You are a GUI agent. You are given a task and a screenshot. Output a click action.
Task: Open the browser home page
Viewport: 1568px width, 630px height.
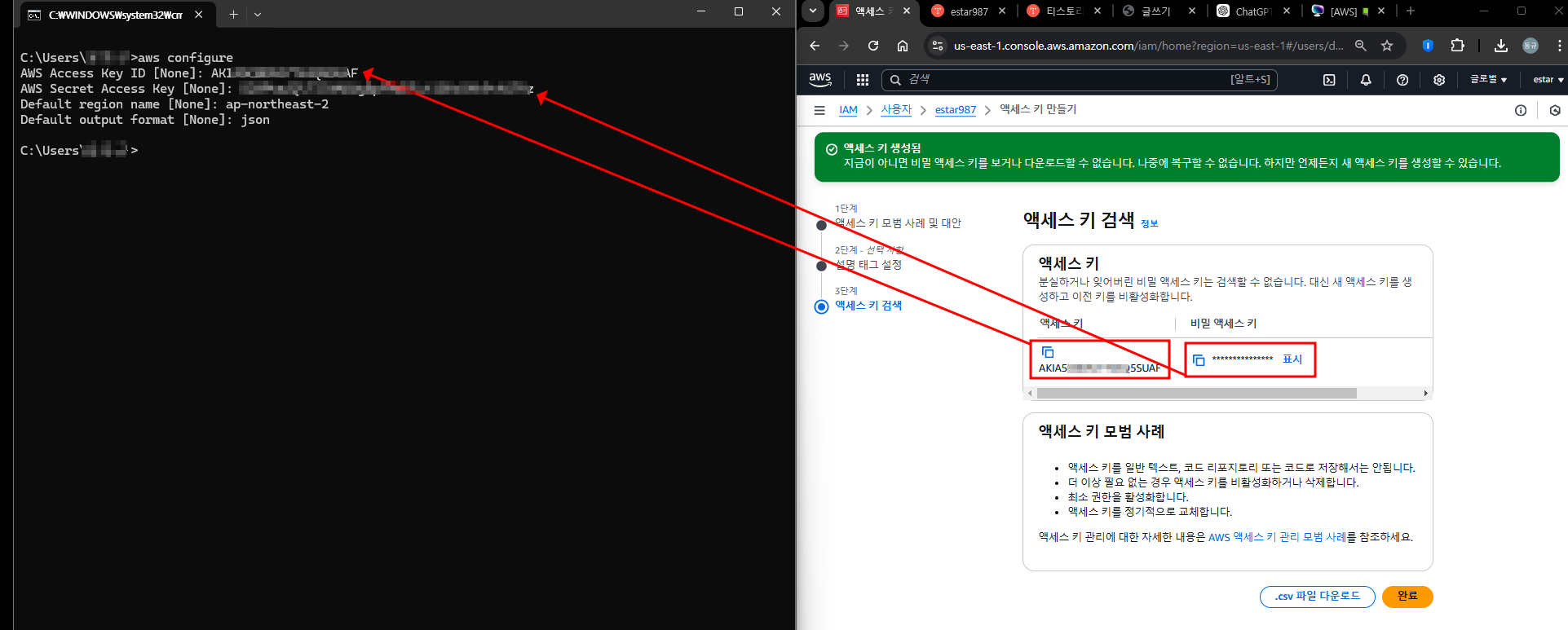point(903,46)
